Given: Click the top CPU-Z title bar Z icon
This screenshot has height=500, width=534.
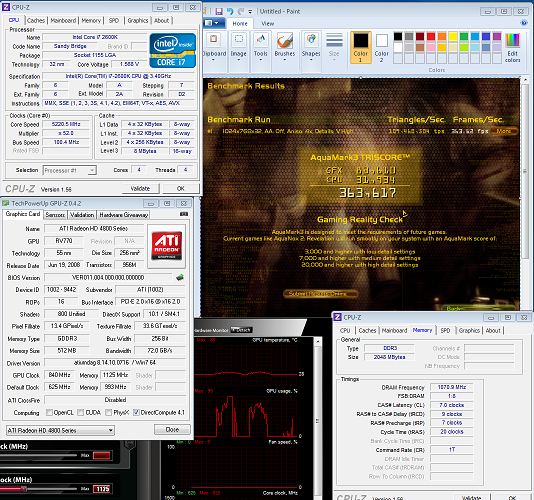Looking at the screenshot, I should click(x=6, y=7).
